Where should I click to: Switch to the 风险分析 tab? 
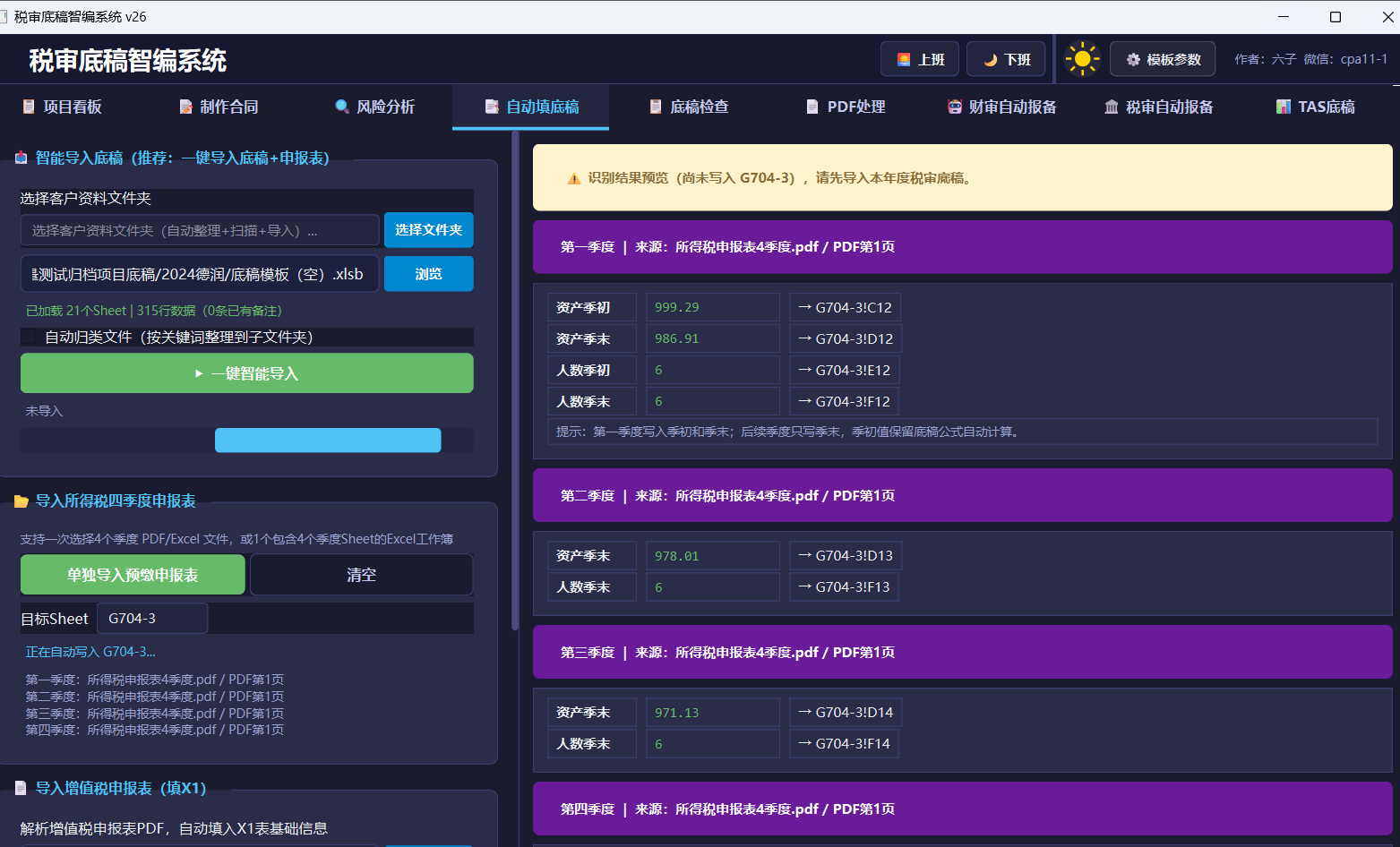[374, 107]
